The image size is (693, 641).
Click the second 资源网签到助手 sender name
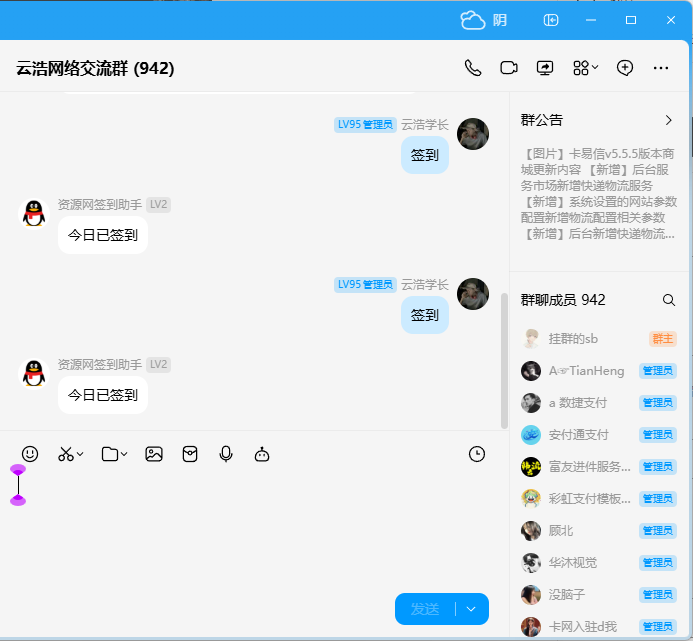[x=100, y=365]
